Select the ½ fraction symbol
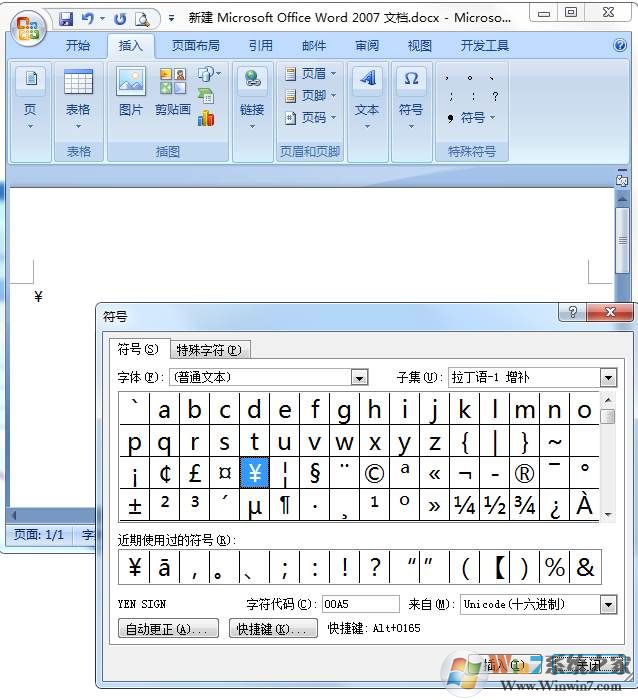 click(x=494, y=505)
